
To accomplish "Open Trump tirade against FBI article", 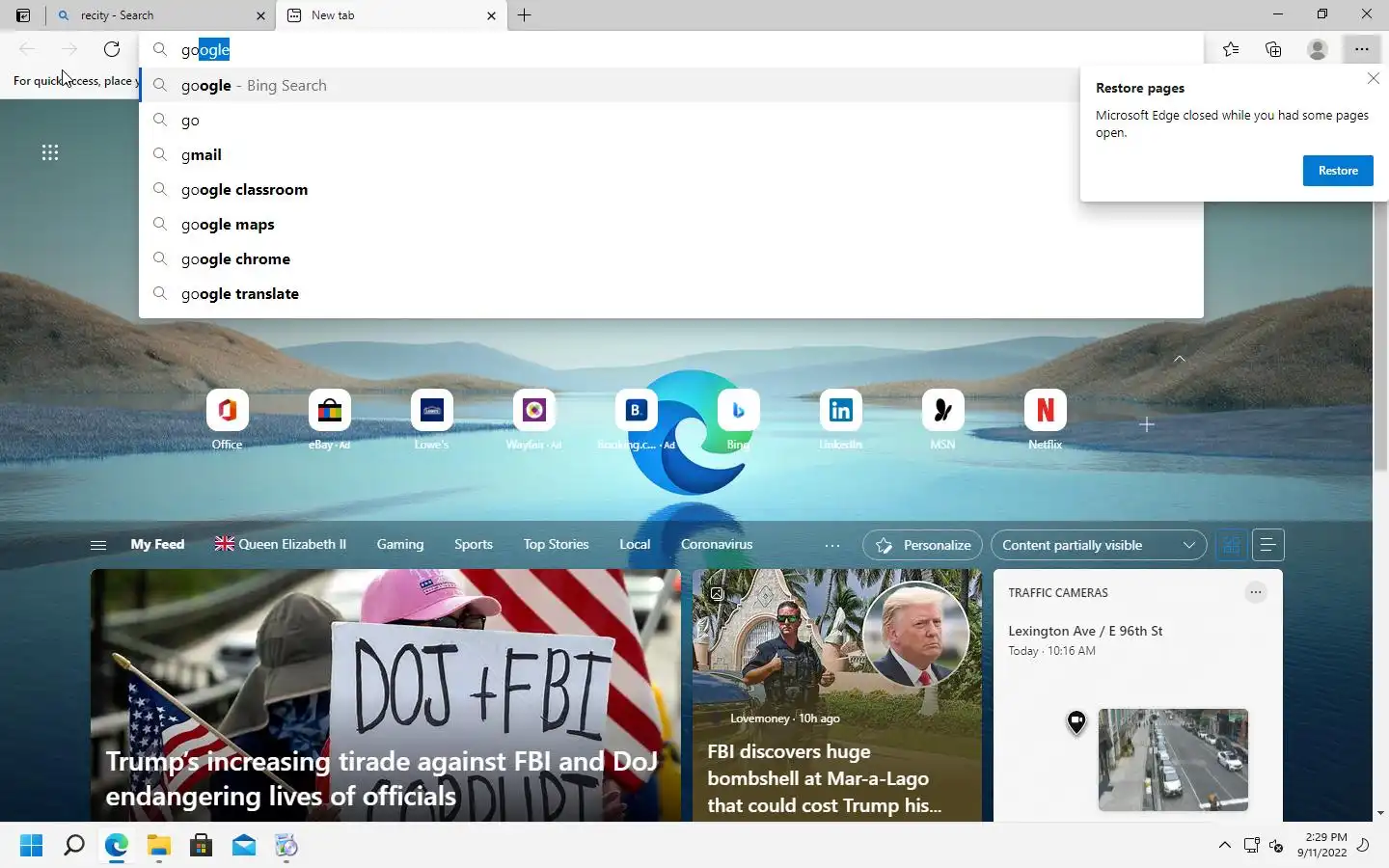I will coord(386,695).
